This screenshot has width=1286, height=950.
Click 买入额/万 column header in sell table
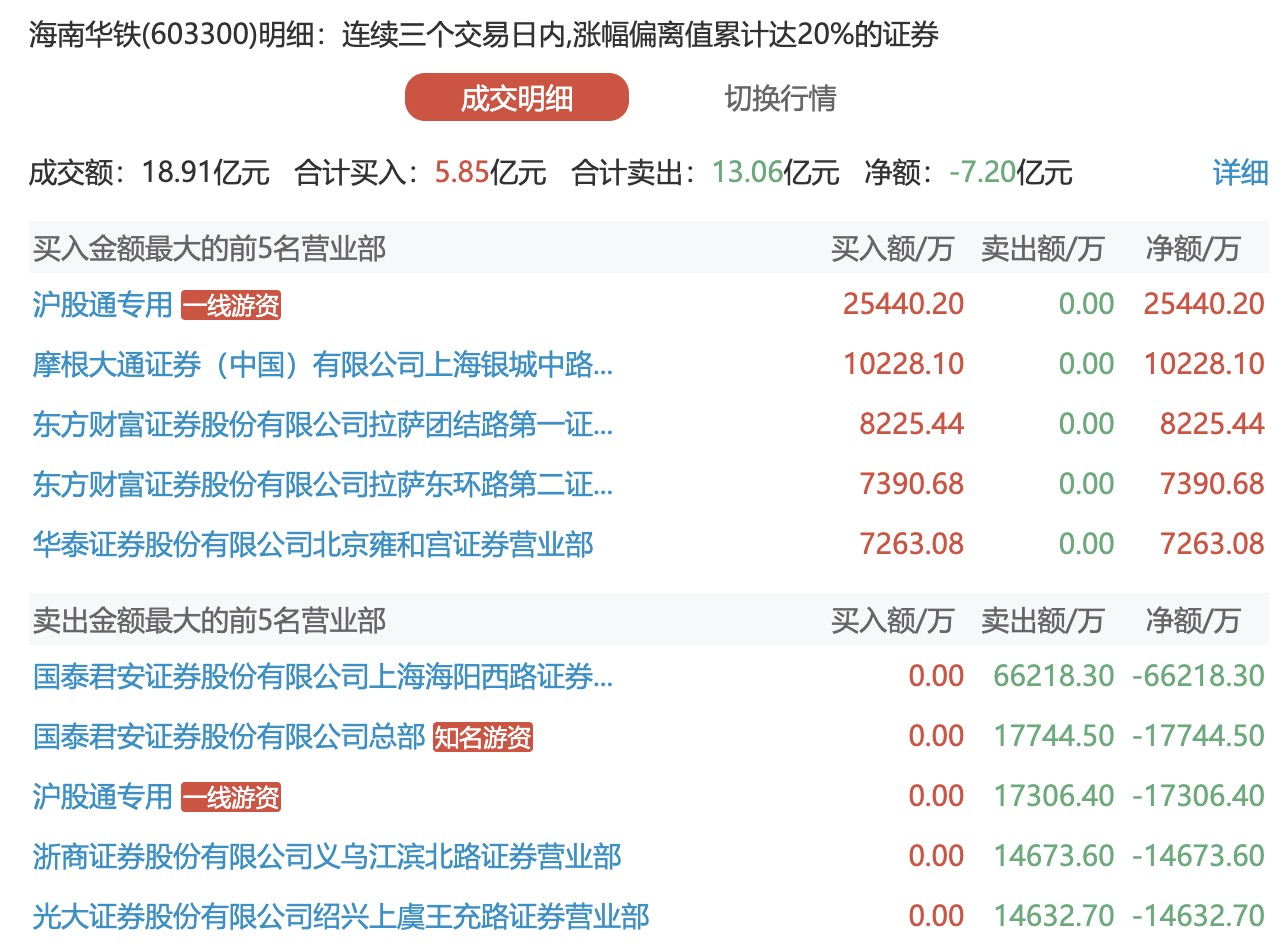[893, 620]
